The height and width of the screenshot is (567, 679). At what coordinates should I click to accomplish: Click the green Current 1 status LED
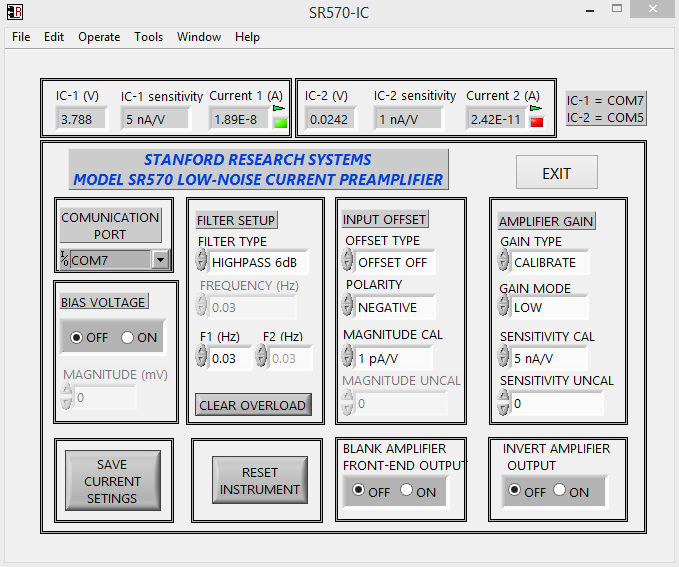coord(281,123)
